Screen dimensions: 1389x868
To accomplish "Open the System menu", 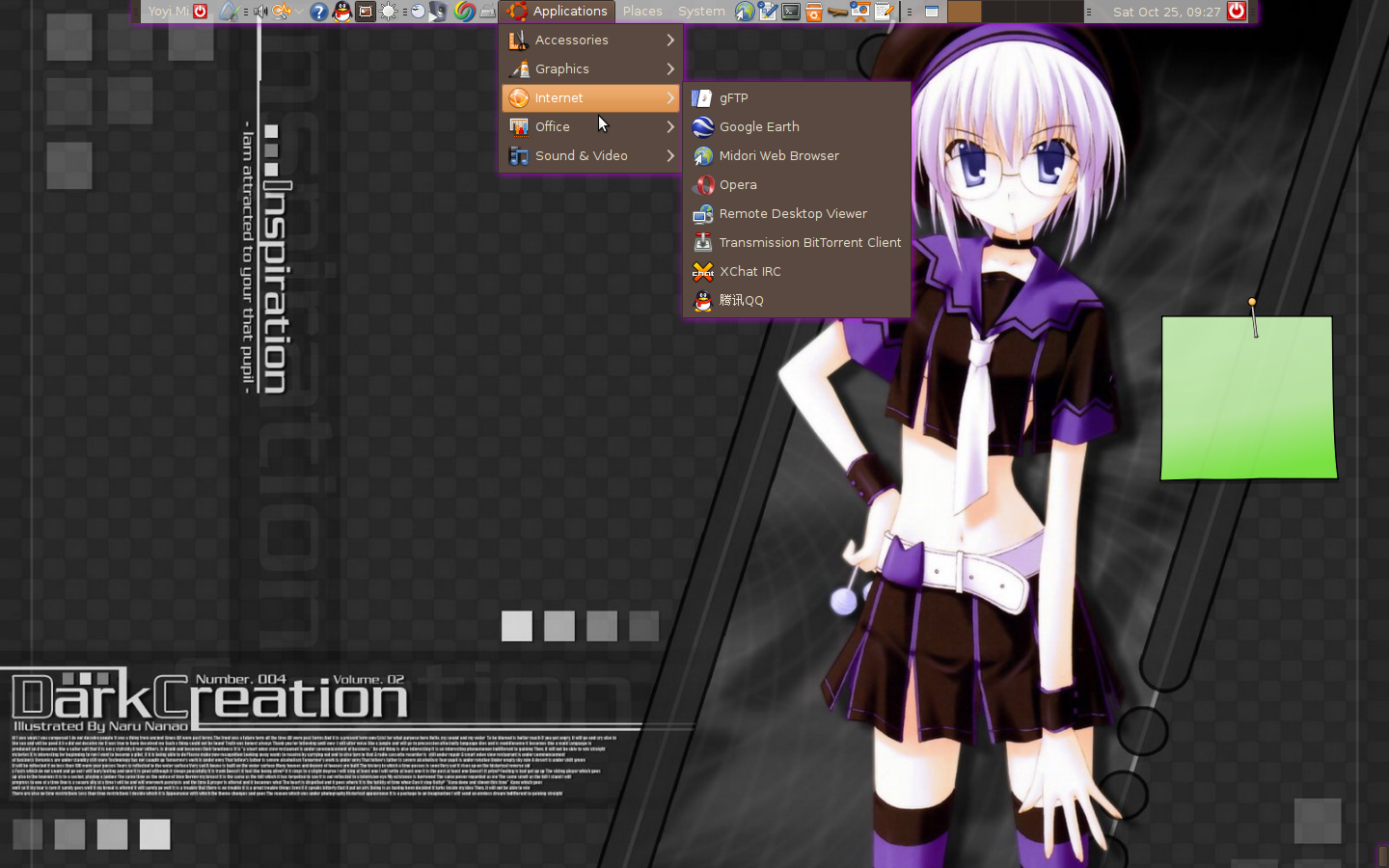I will coord(701,12).
